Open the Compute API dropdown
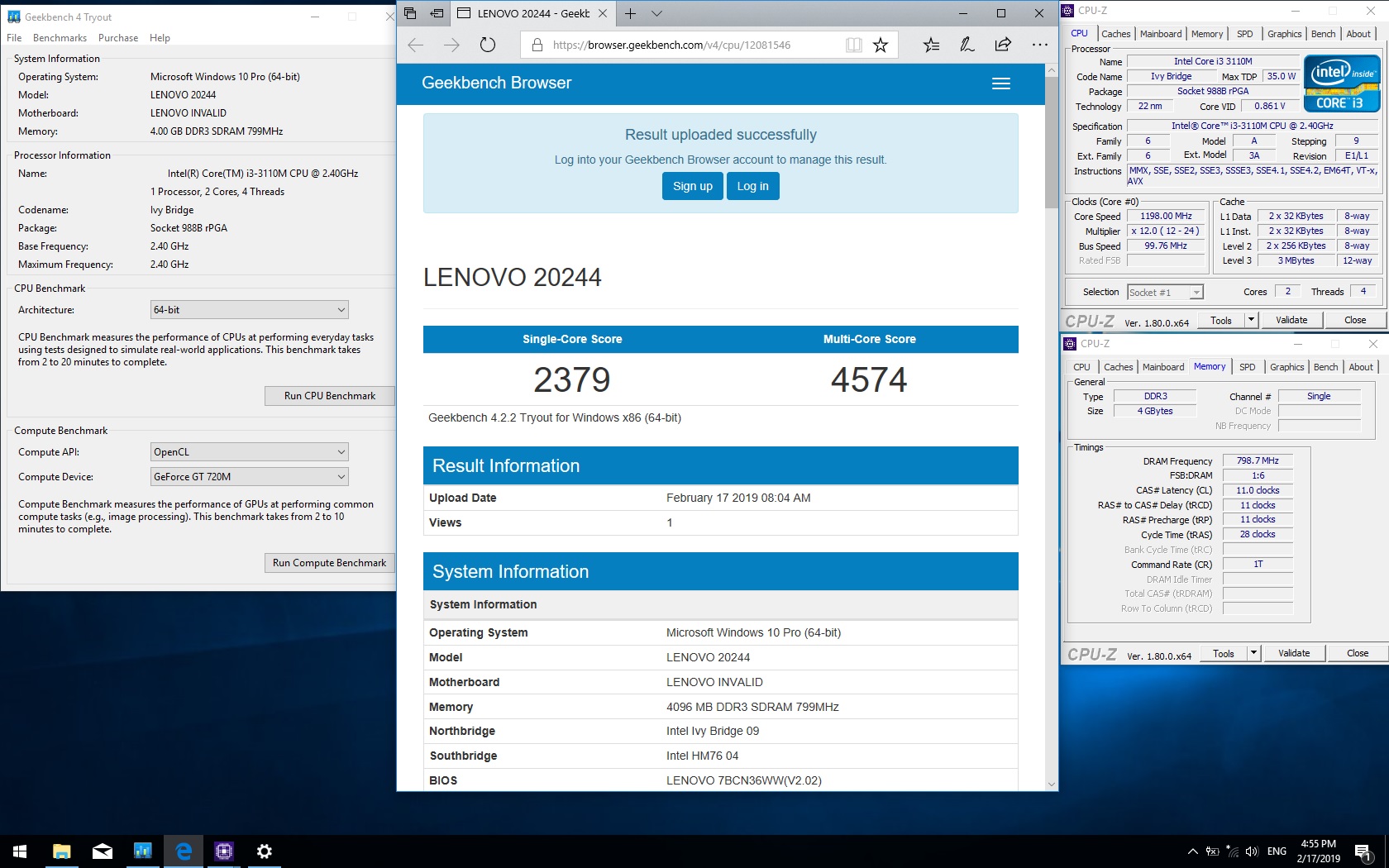The height and width of the screenshot is (868, 1389). (250, 452)
